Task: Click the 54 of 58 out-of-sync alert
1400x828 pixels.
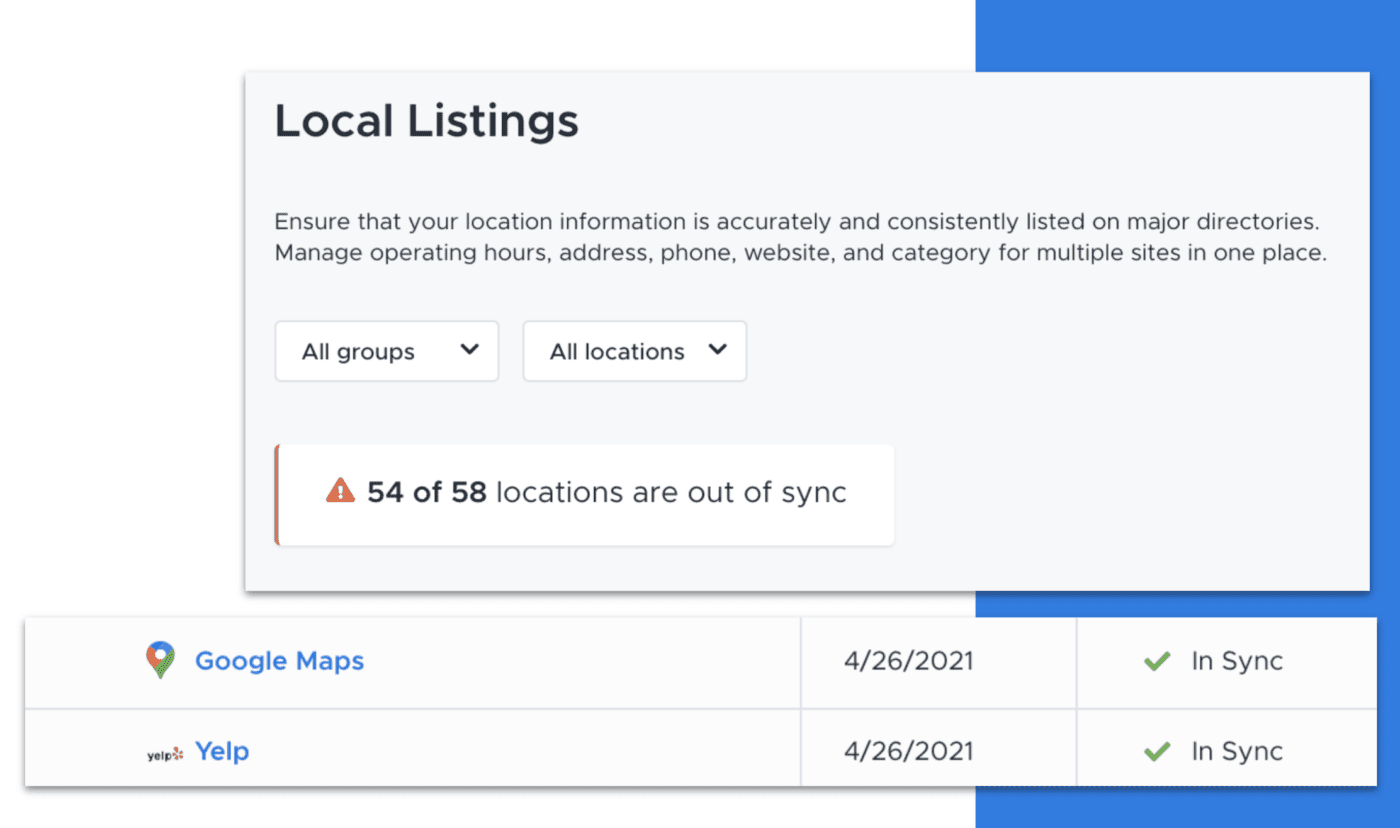Action: tap(584, 493)
